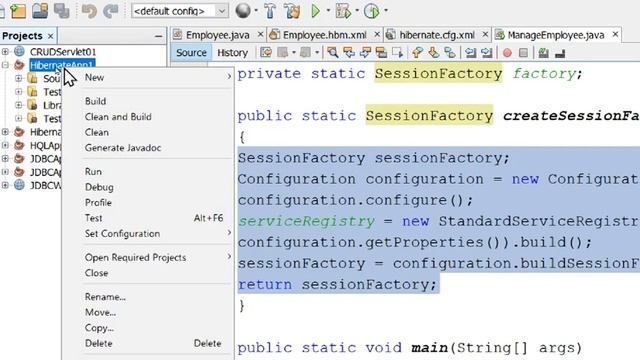Open dropdown arrow beside Profile Project
The image size is (640, 360).
pos(386,11)
